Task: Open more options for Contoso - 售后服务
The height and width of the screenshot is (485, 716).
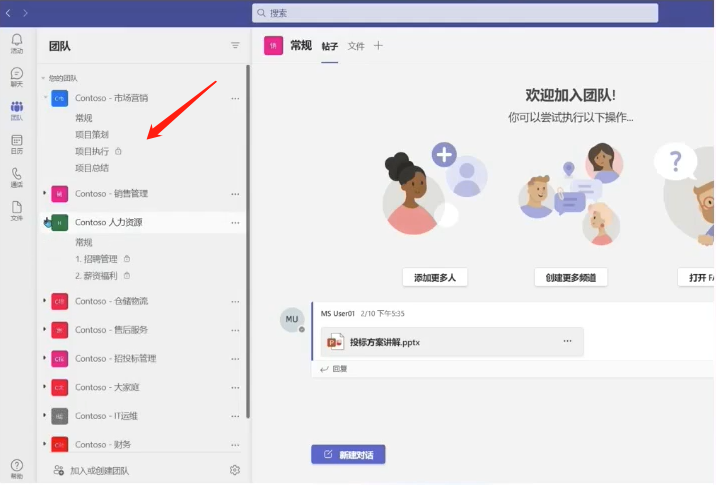Action: 235,330
